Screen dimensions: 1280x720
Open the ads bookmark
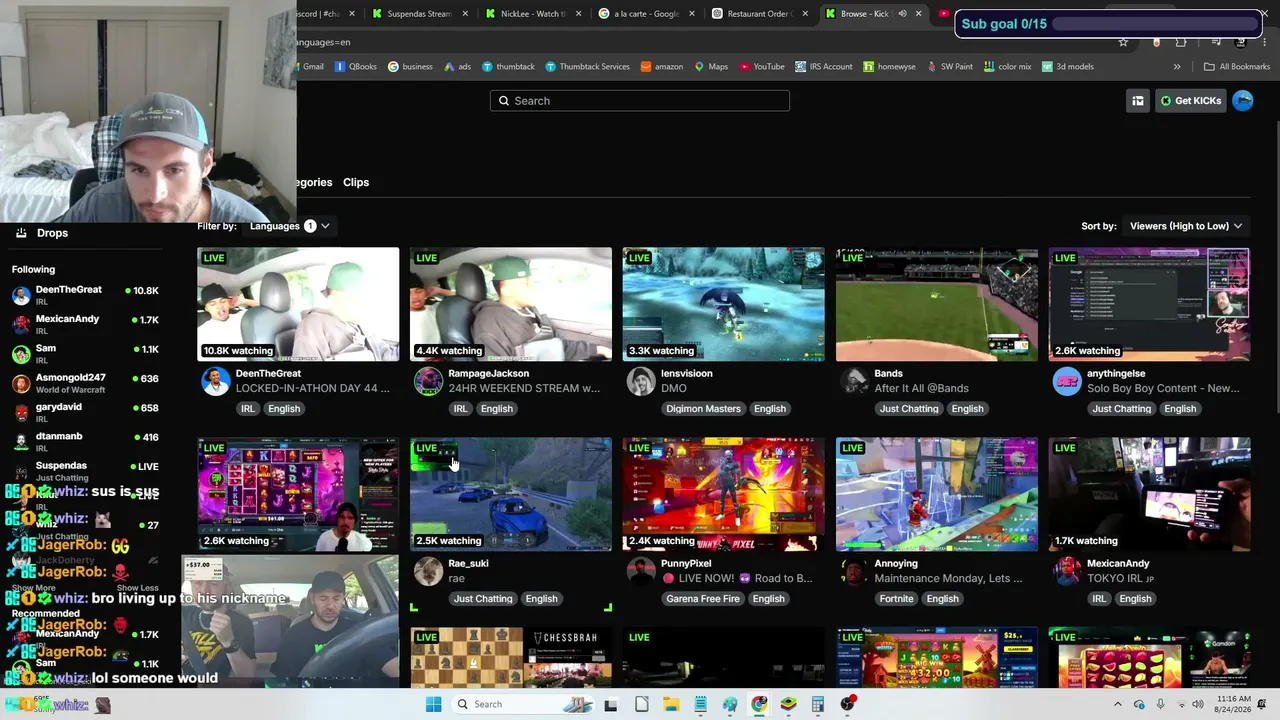[457, 67]
